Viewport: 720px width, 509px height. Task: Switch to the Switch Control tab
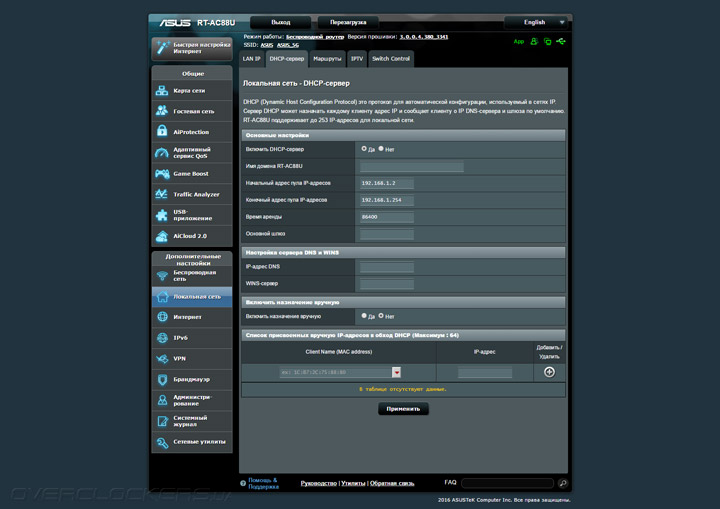tap(391, 59)
